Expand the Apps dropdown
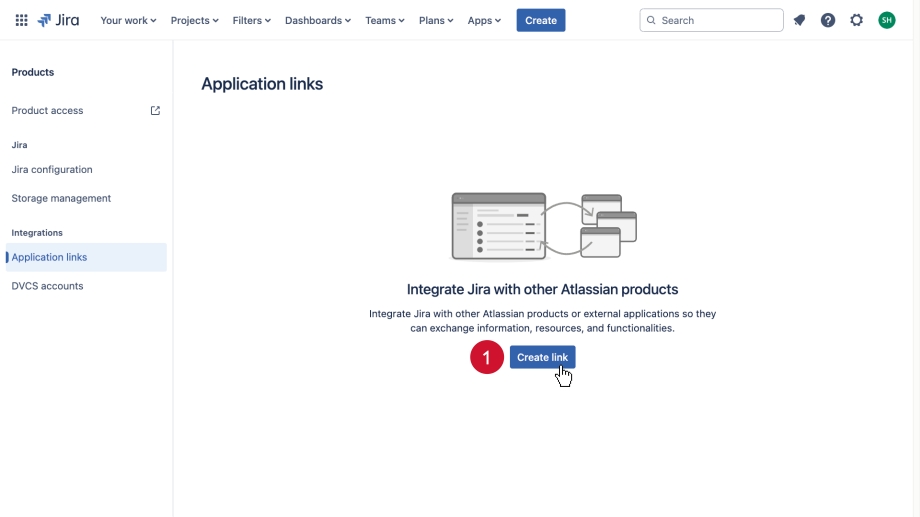The image size is (920, 517). [x=484, y=20]
